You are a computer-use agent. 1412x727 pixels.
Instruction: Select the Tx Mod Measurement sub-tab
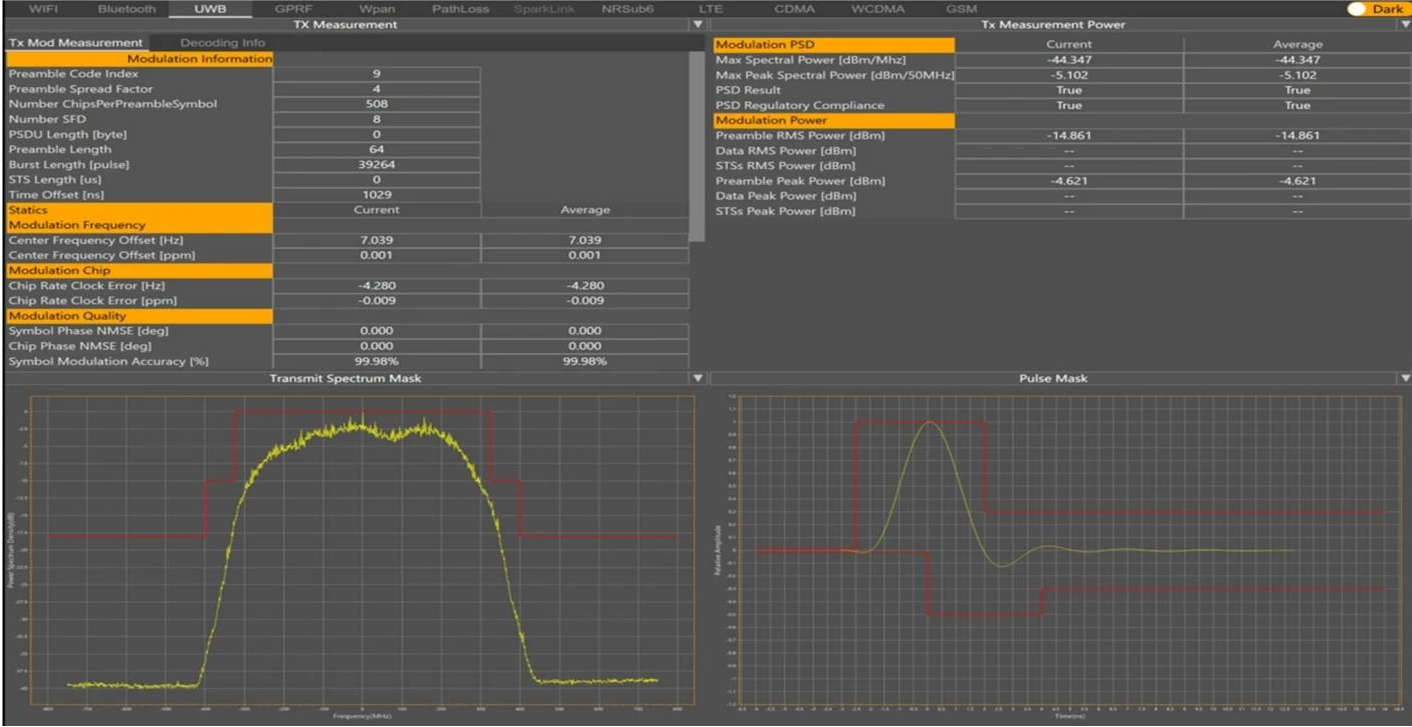(75, 43)
